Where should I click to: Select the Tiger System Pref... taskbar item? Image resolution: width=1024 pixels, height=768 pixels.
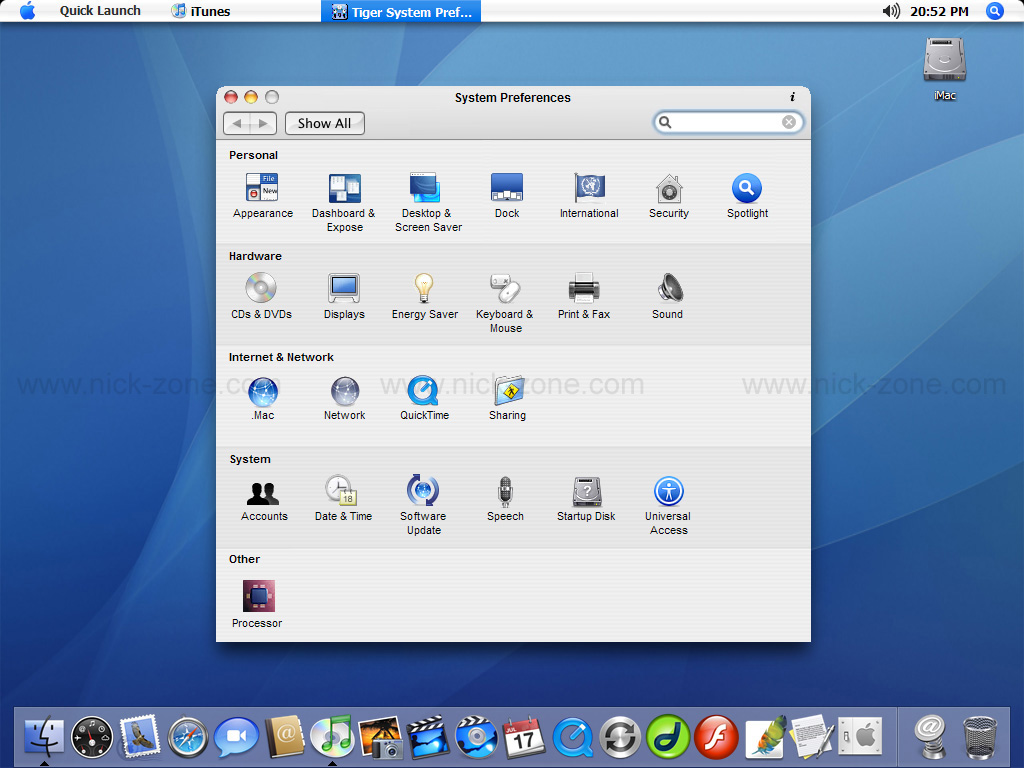pos(401,11)
